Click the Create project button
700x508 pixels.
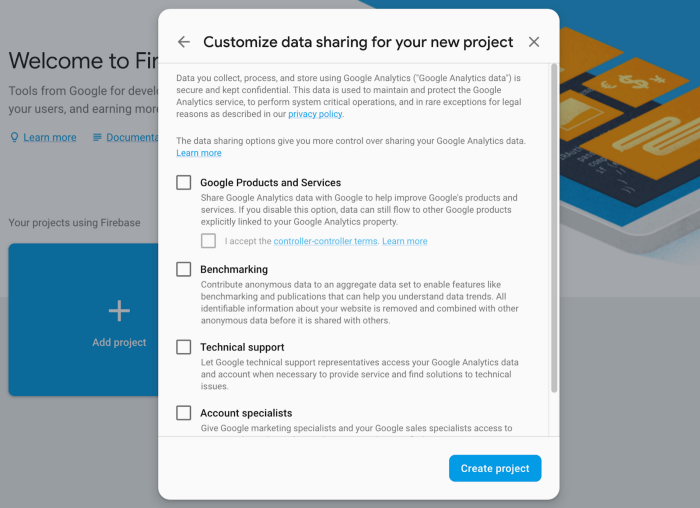click(x=495, y=468)
